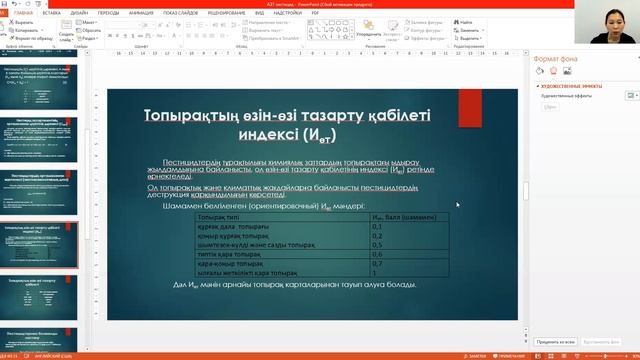Click the Replace (Заменить) command
Image resolution: width=640 pixels, height=360 pixels.
468,30
